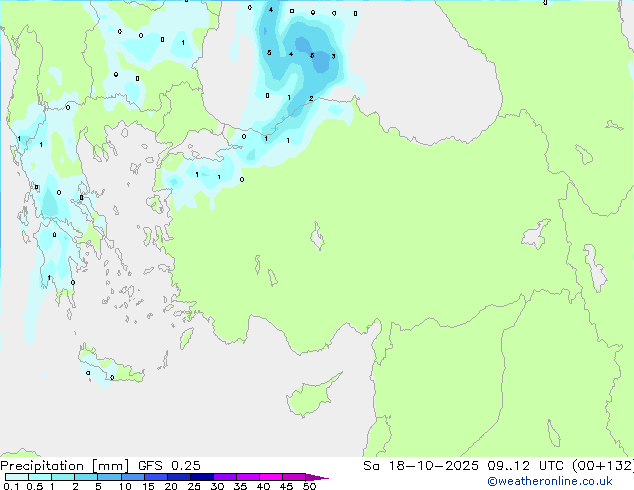
Task: Click the '25' legend scale label
Action: click(x=194, y=486)
